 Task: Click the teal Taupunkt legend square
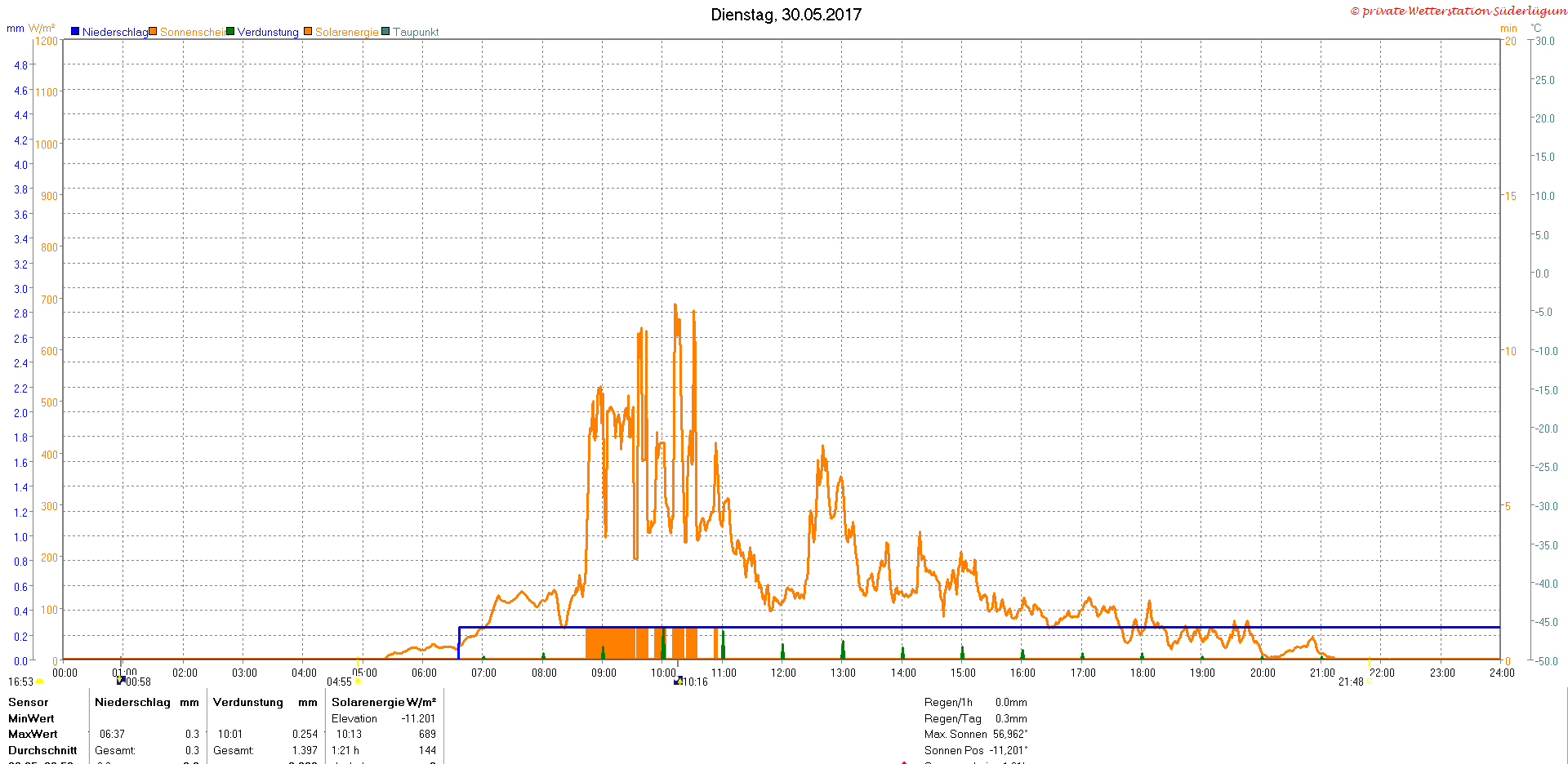[385, 32]
